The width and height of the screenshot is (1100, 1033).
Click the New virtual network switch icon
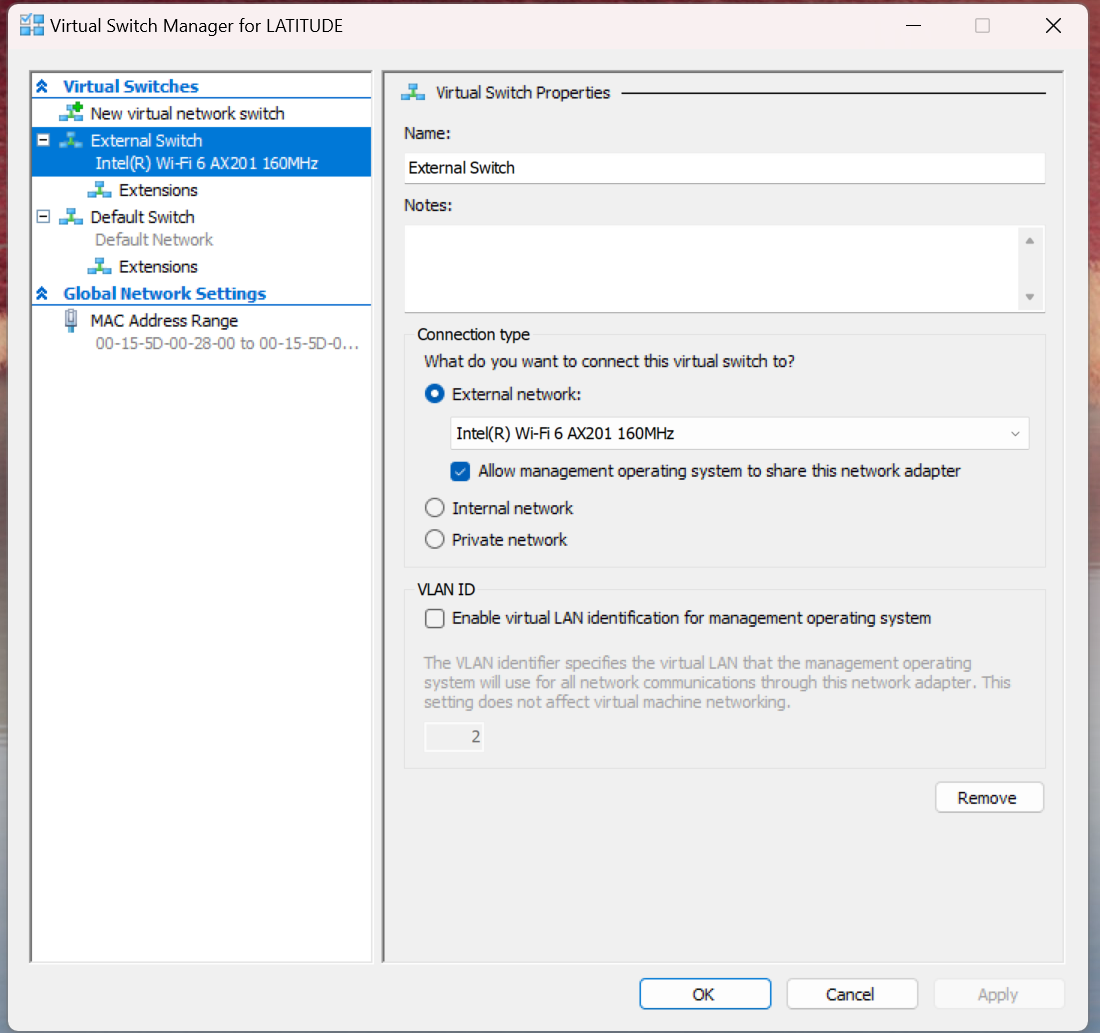tap(73, 113)
